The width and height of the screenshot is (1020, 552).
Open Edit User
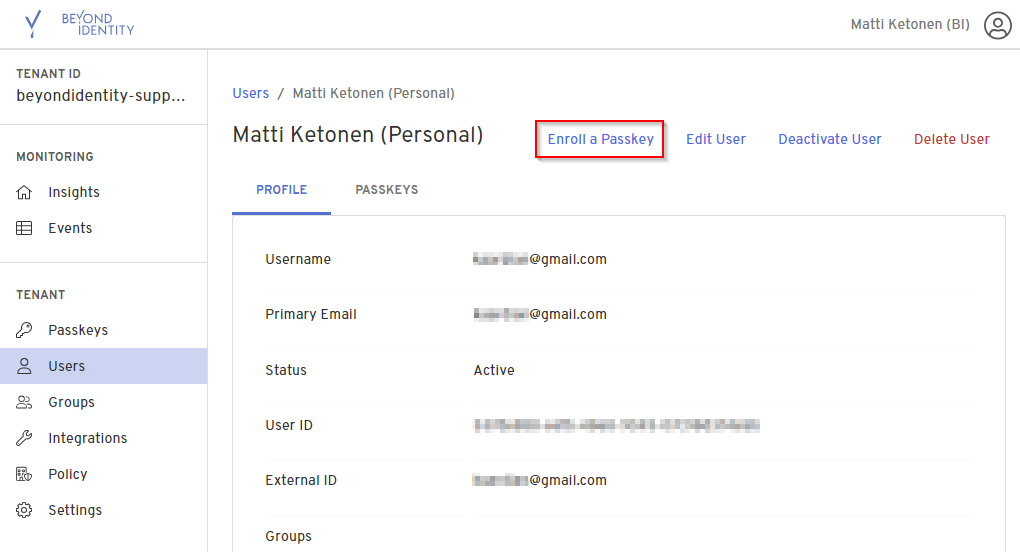click(x=716, y=139)
